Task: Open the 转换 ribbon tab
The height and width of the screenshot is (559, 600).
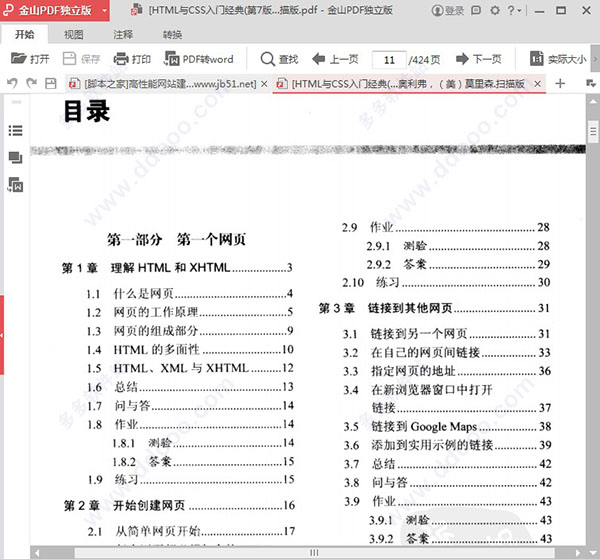Action: [x=172, y=34]
